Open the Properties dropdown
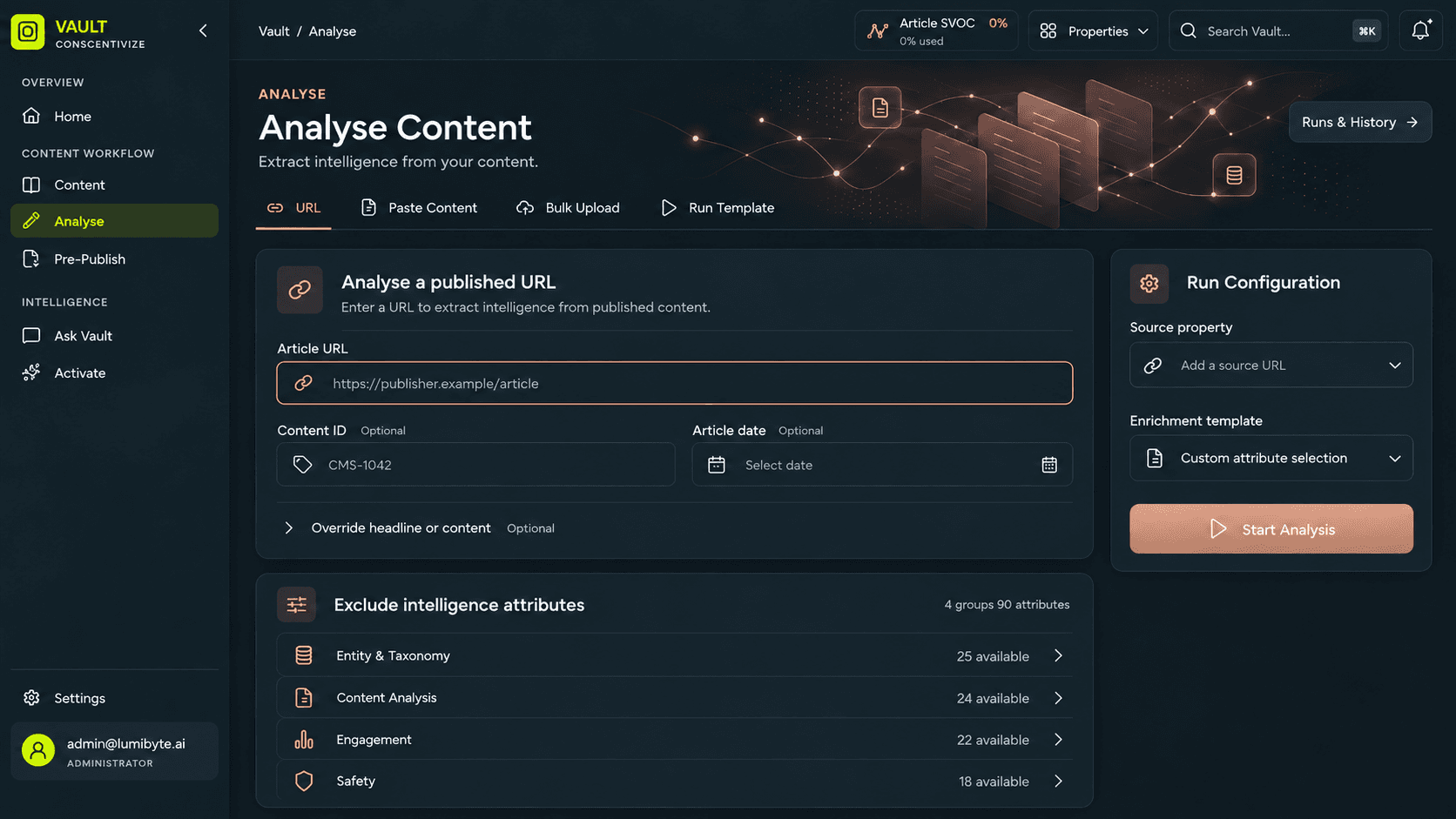Viewport: 1456px width, 819px height. point(1093,30)
